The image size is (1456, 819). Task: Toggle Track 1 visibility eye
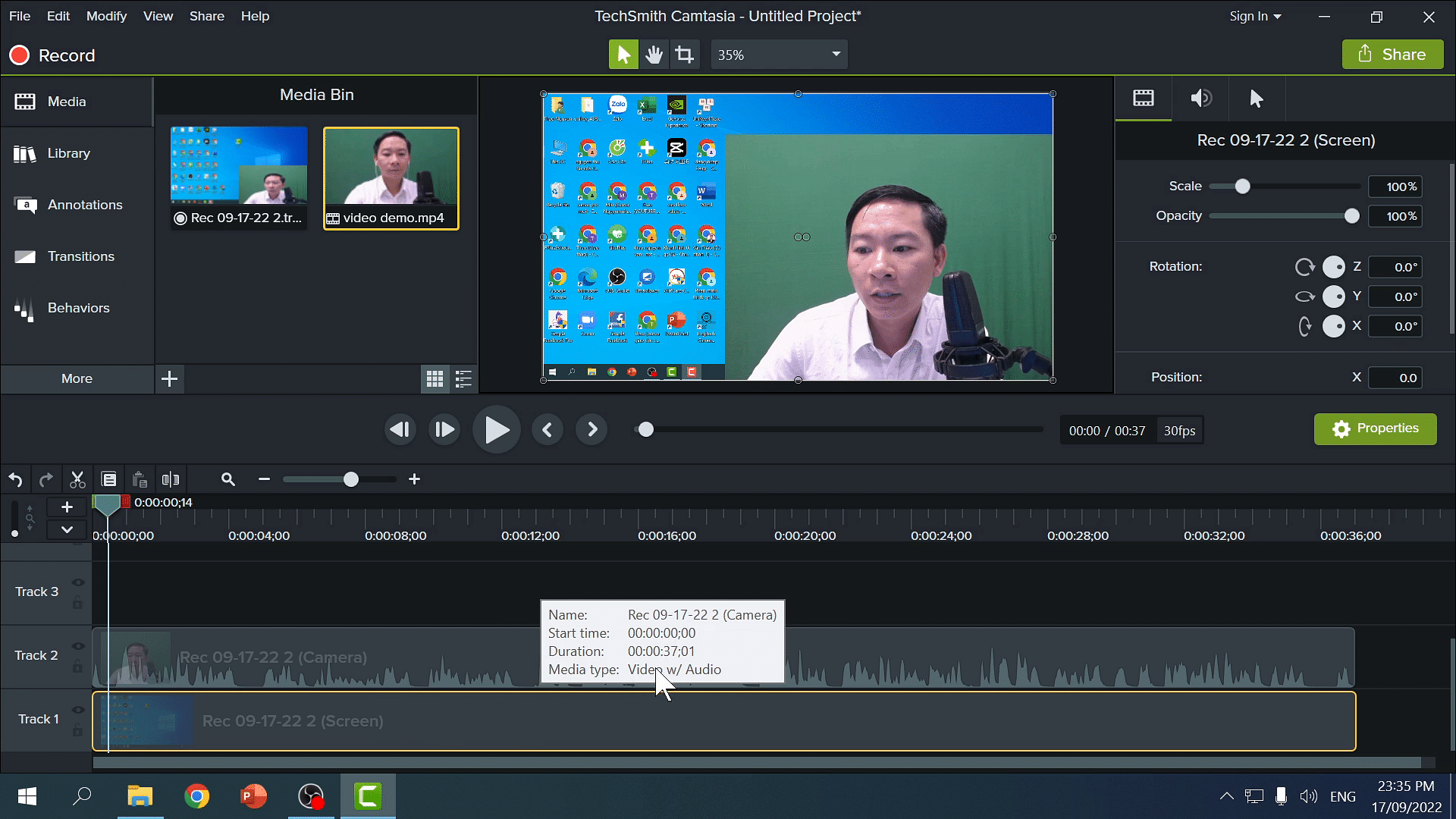(77, 710)
